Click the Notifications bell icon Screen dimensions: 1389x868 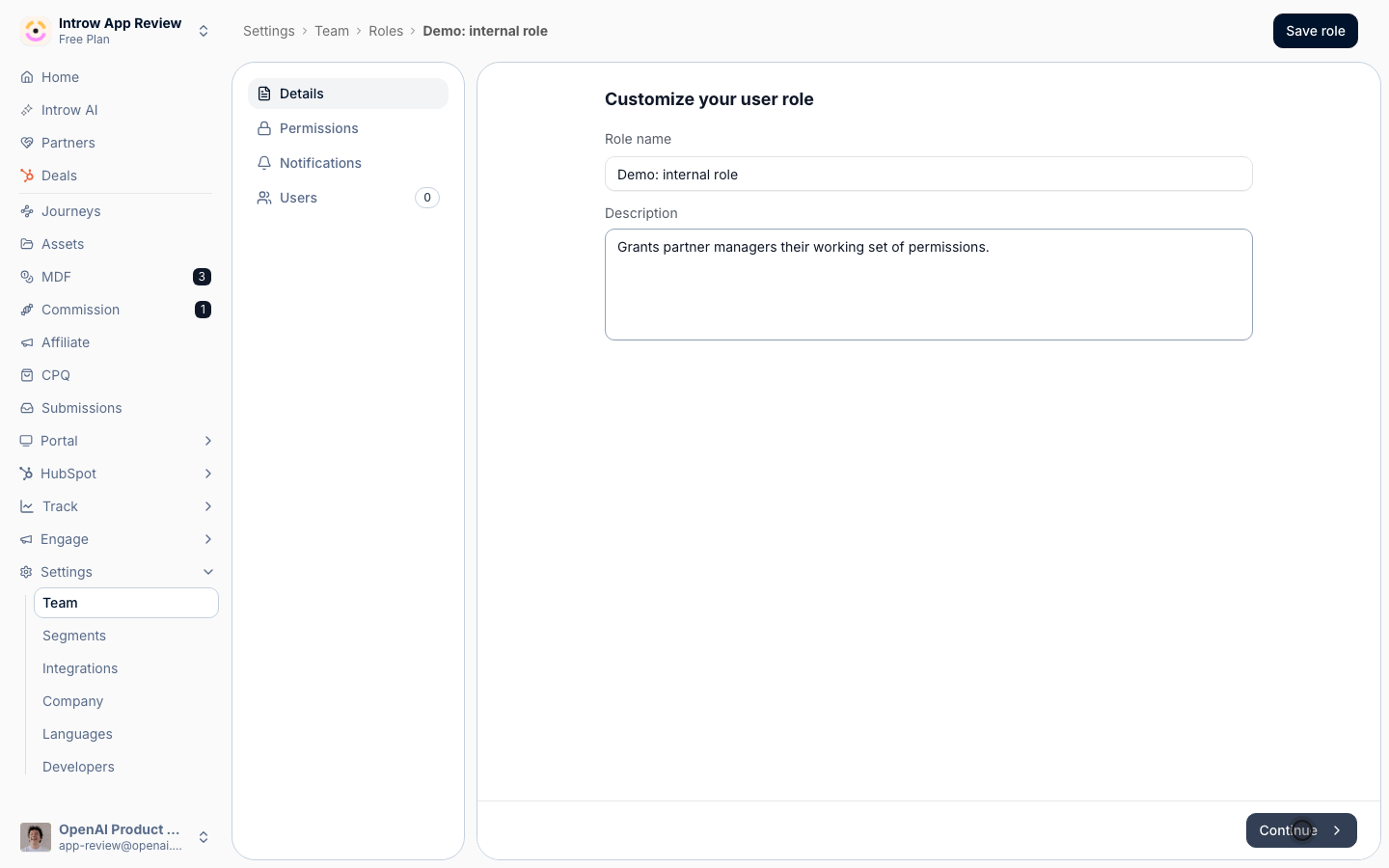pos(264,163)
